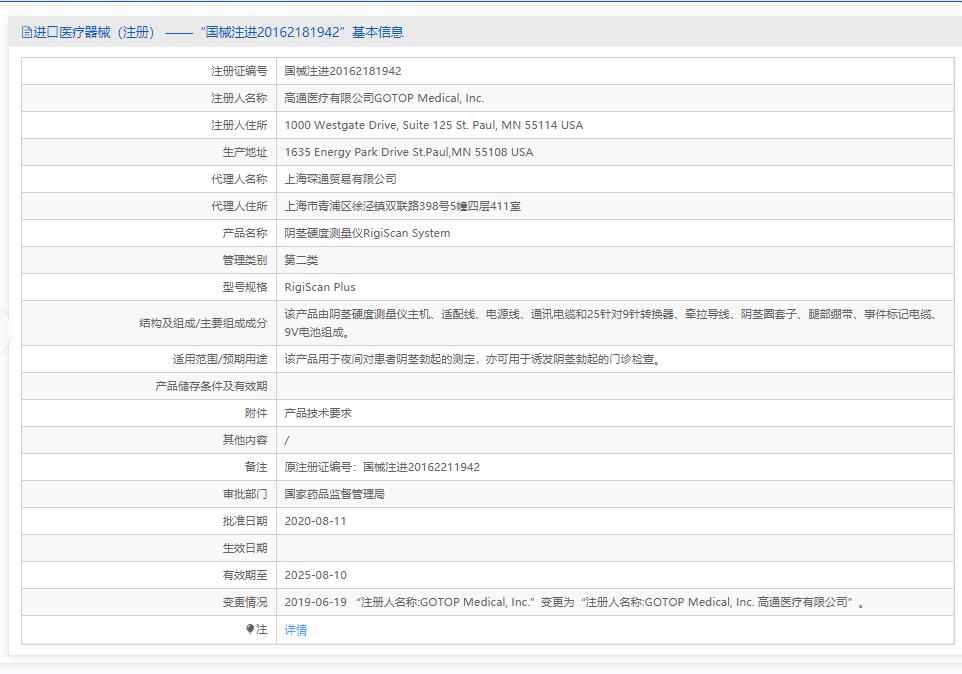
Task: Click approval date 2020-08-11
Action: tap(315, 521)
